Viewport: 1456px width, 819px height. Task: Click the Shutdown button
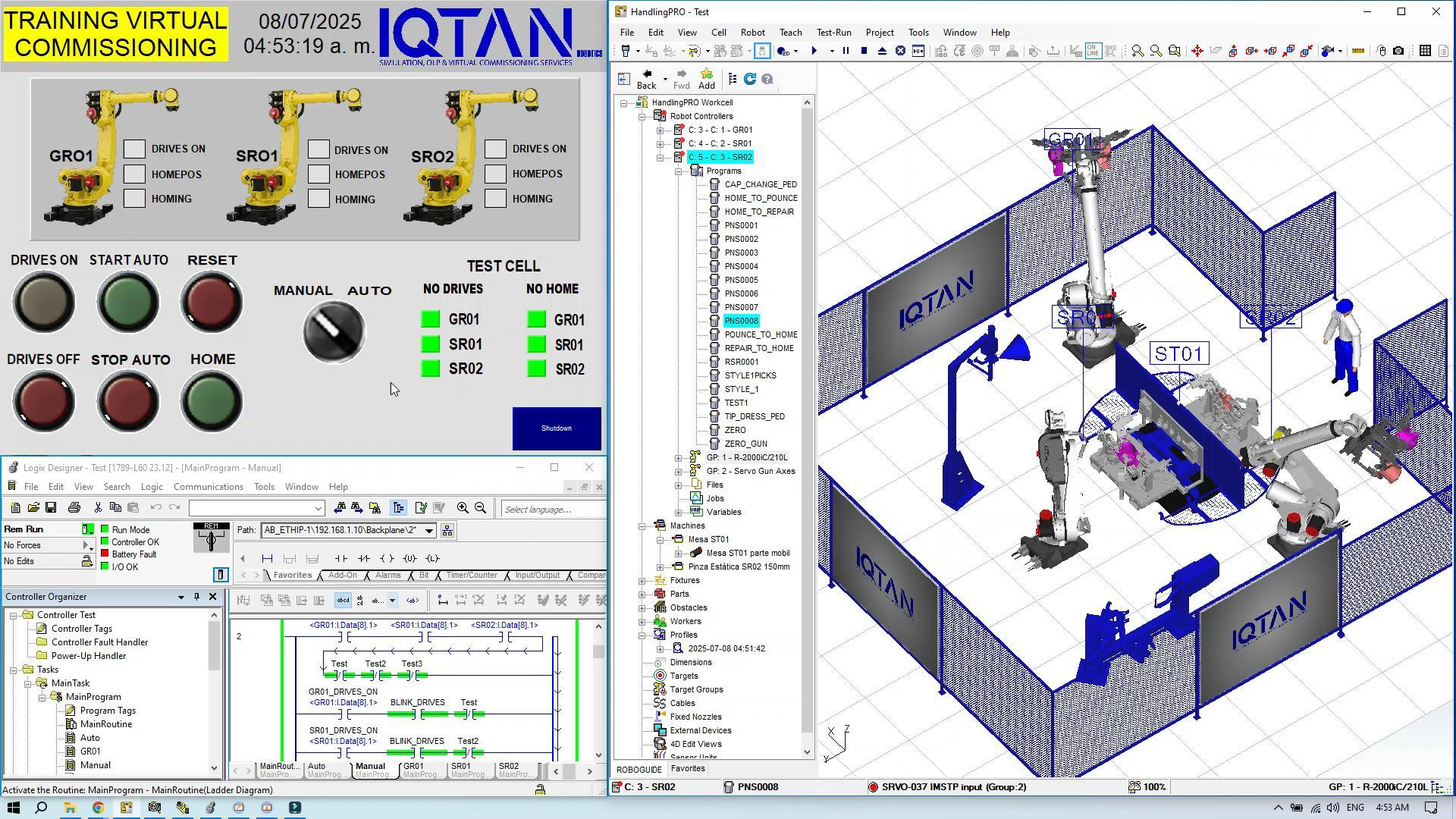557,428
